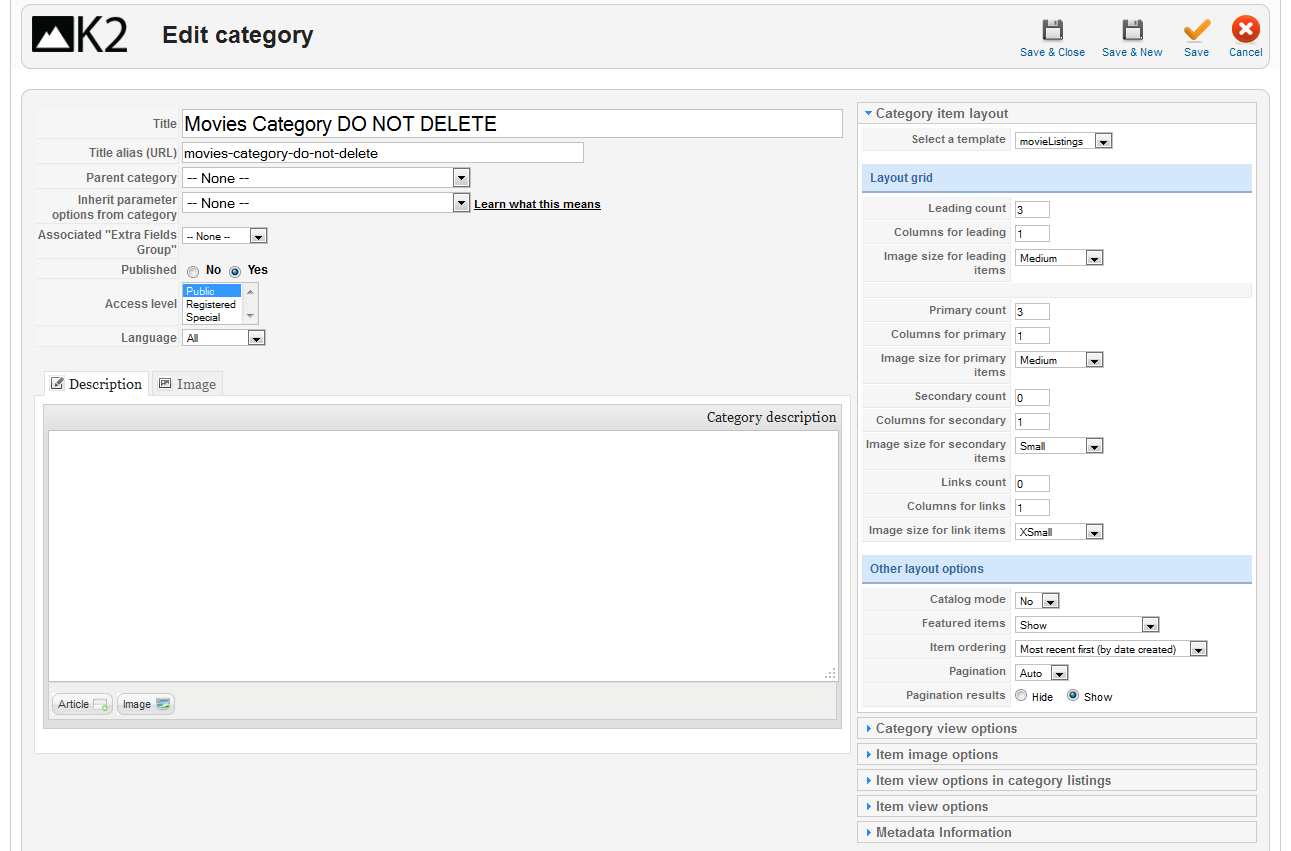Set Published to No
The width and height of the screenshot is (1291, 851).
193,271
